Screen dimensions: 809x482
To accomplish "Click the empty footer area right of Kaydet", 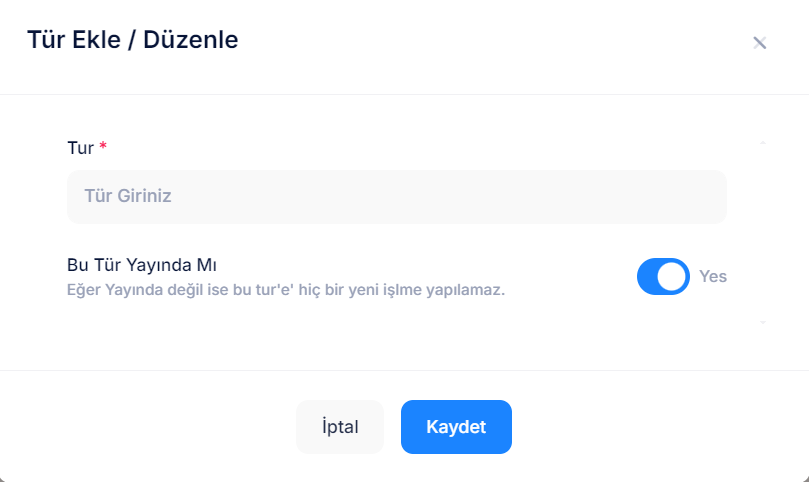I will pos(650,427).
